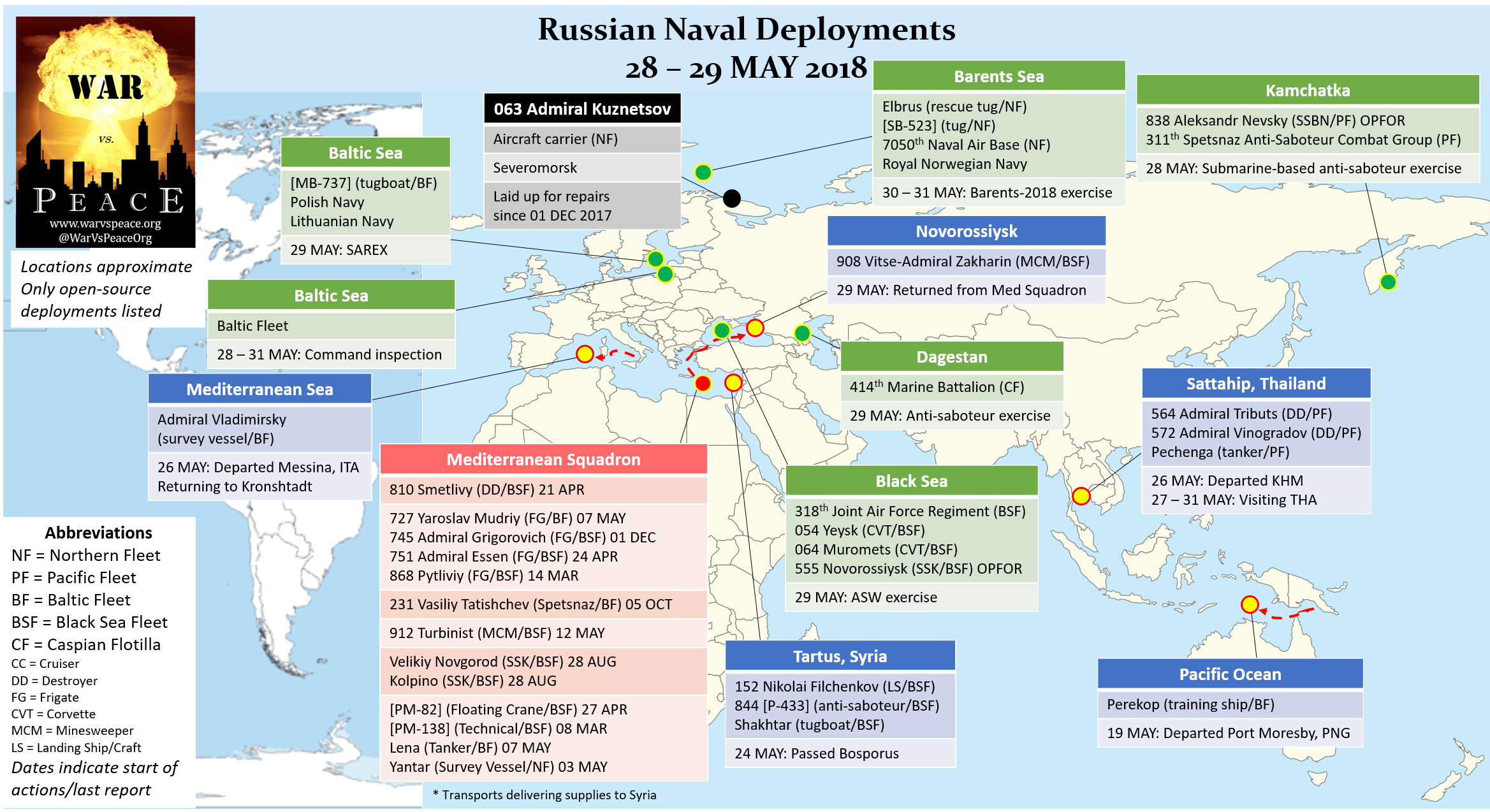Click 'Yantar (Survey Vessel/NF) 03 MAY'
Image resolution: width=1490 pixels, height=812 pixels.
[498, 767]
